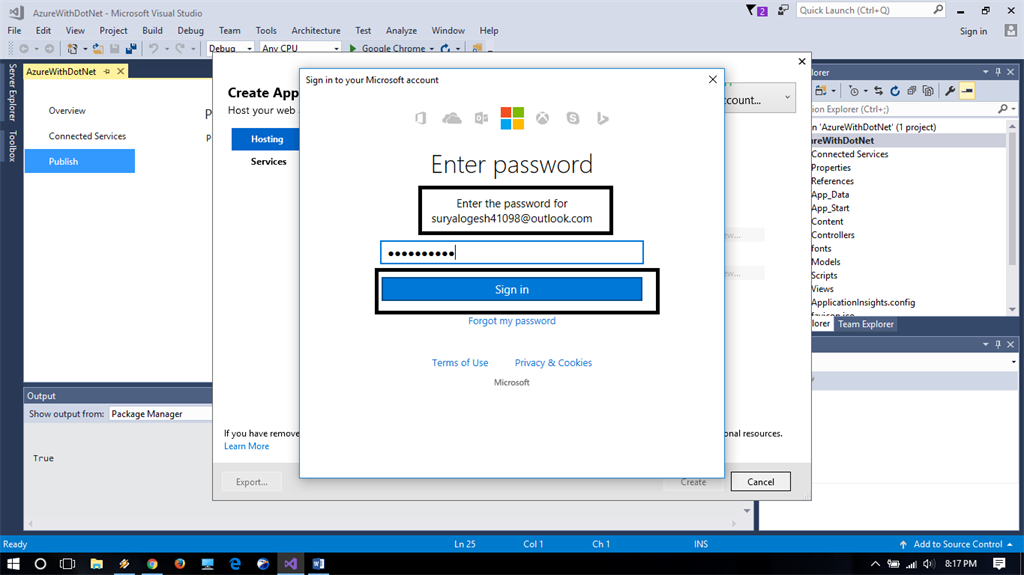Select Connected Services in left navigation
This screenshot has height=575, width=1024.
(x=87, y=136)
